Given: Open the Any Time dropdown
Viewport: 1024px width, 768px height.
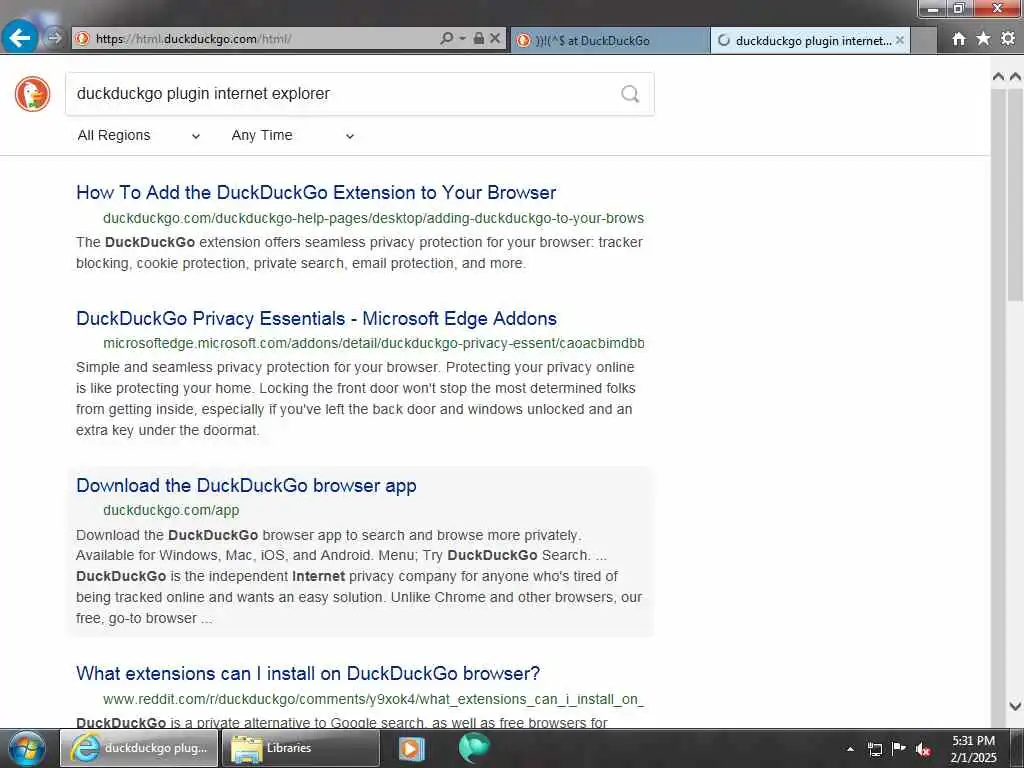Looking at the screenshot, I should point(293,136).
